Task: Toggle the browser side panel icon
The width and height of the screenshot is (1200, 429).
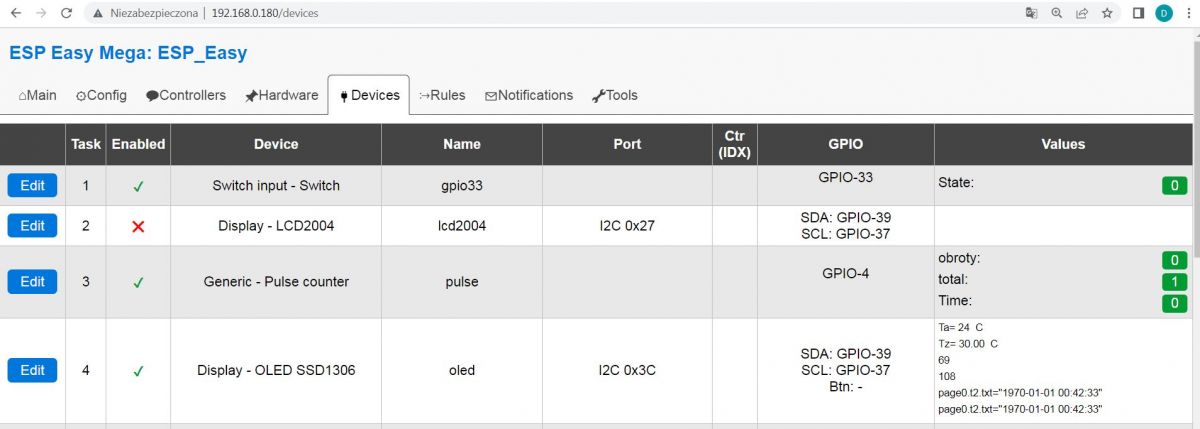Action: [1138, 14]
